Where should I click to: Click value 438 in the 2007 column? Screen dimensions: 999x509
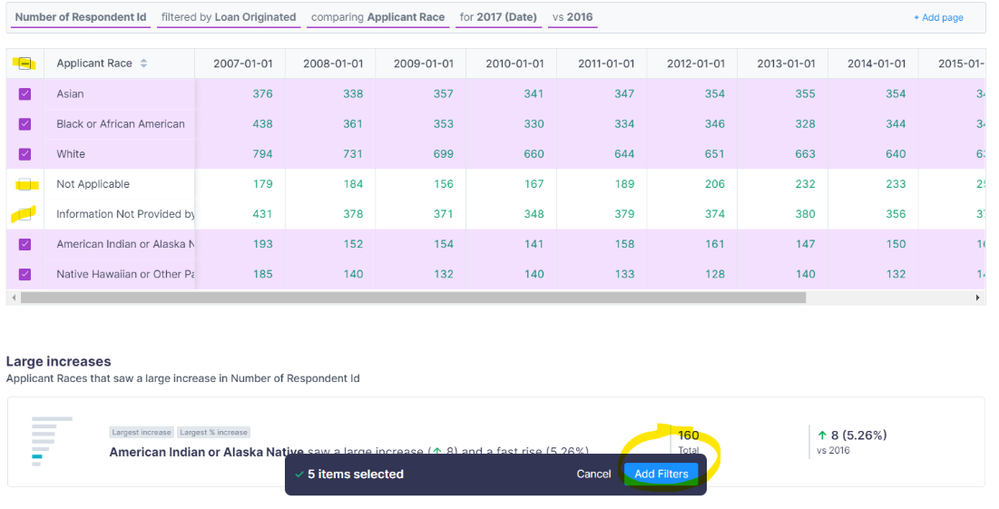pyautogui.click(x=262, y=124)
